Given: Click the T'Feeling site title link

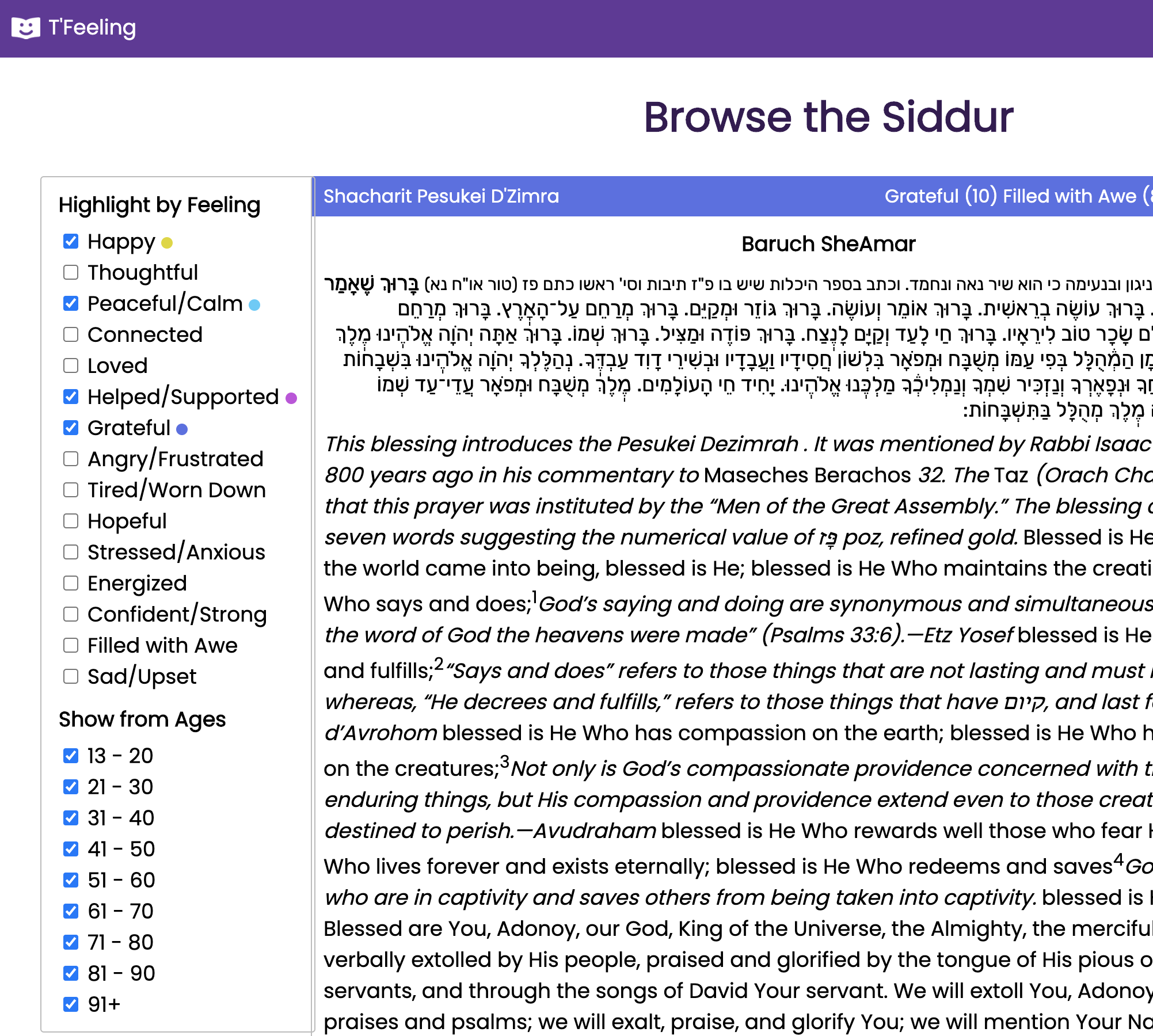Looking at the screenshot, I should point(92,28).
